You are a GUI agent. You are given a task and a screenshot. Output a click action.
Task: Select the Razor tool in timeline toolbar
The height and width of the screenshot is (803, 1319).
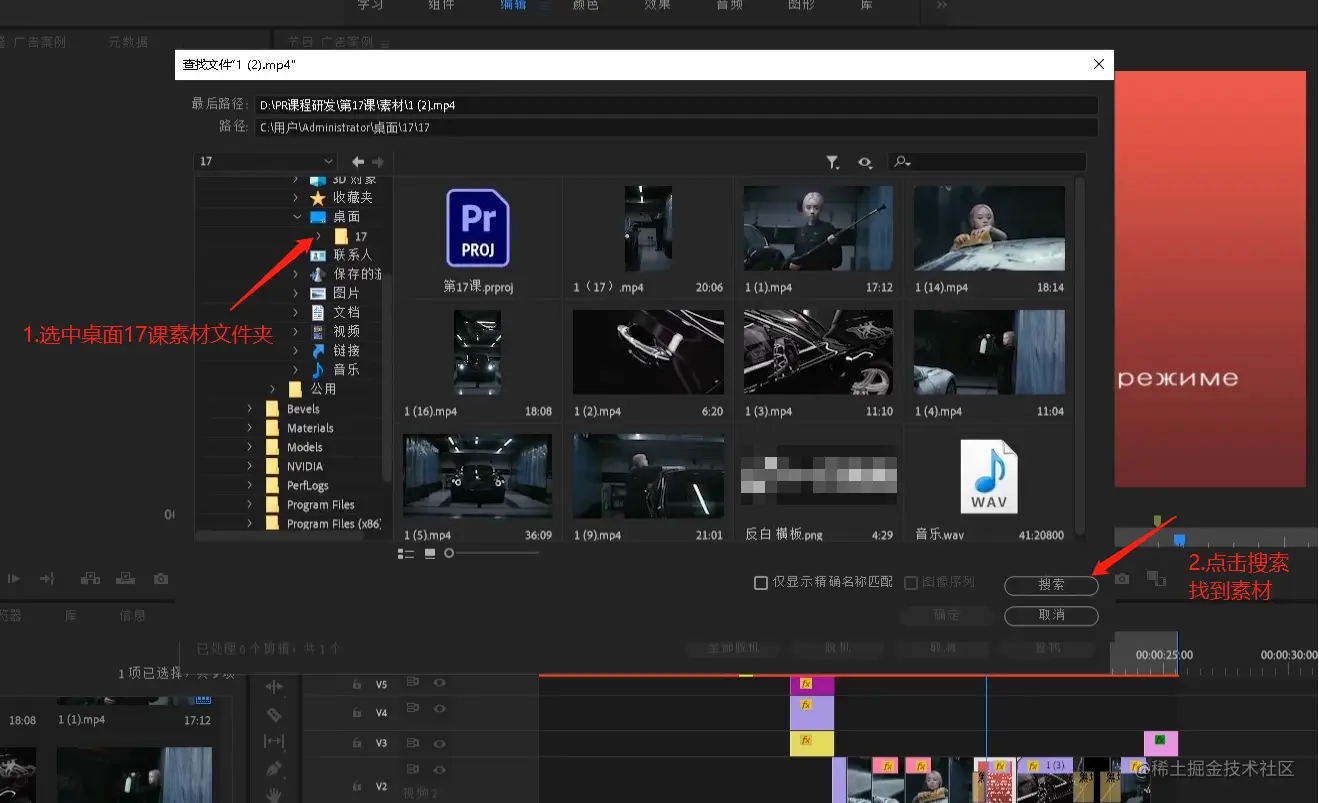pyautogui.click(x=274, y=714)
